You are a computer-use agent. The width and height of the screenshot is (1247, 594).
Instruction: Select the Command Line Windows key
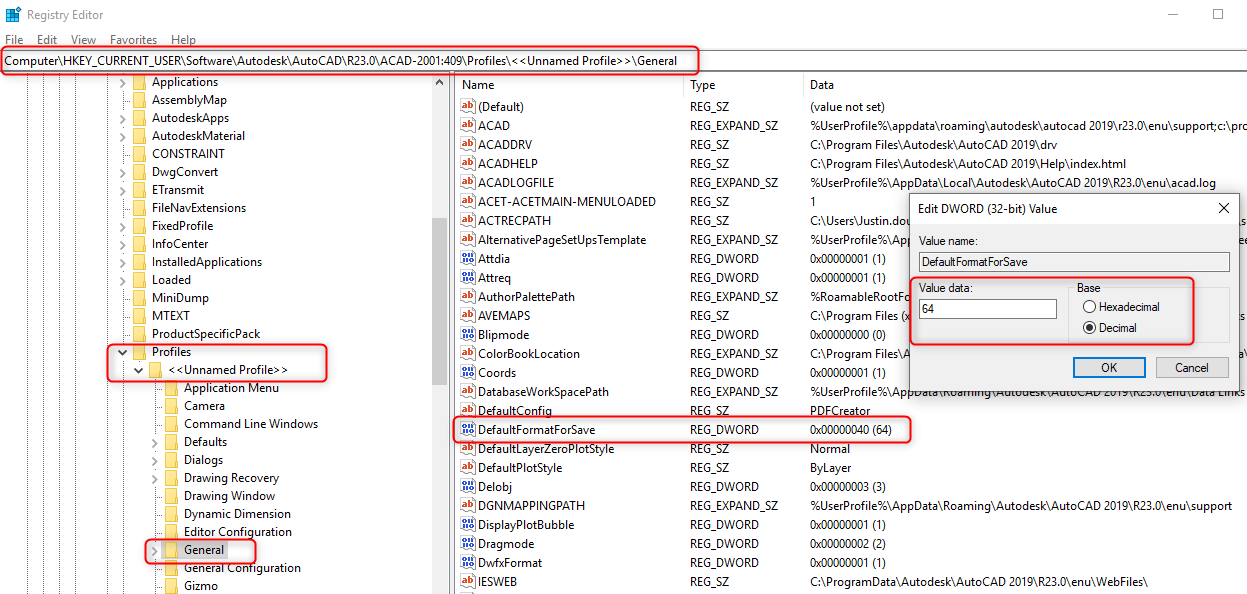pos(251,424)
